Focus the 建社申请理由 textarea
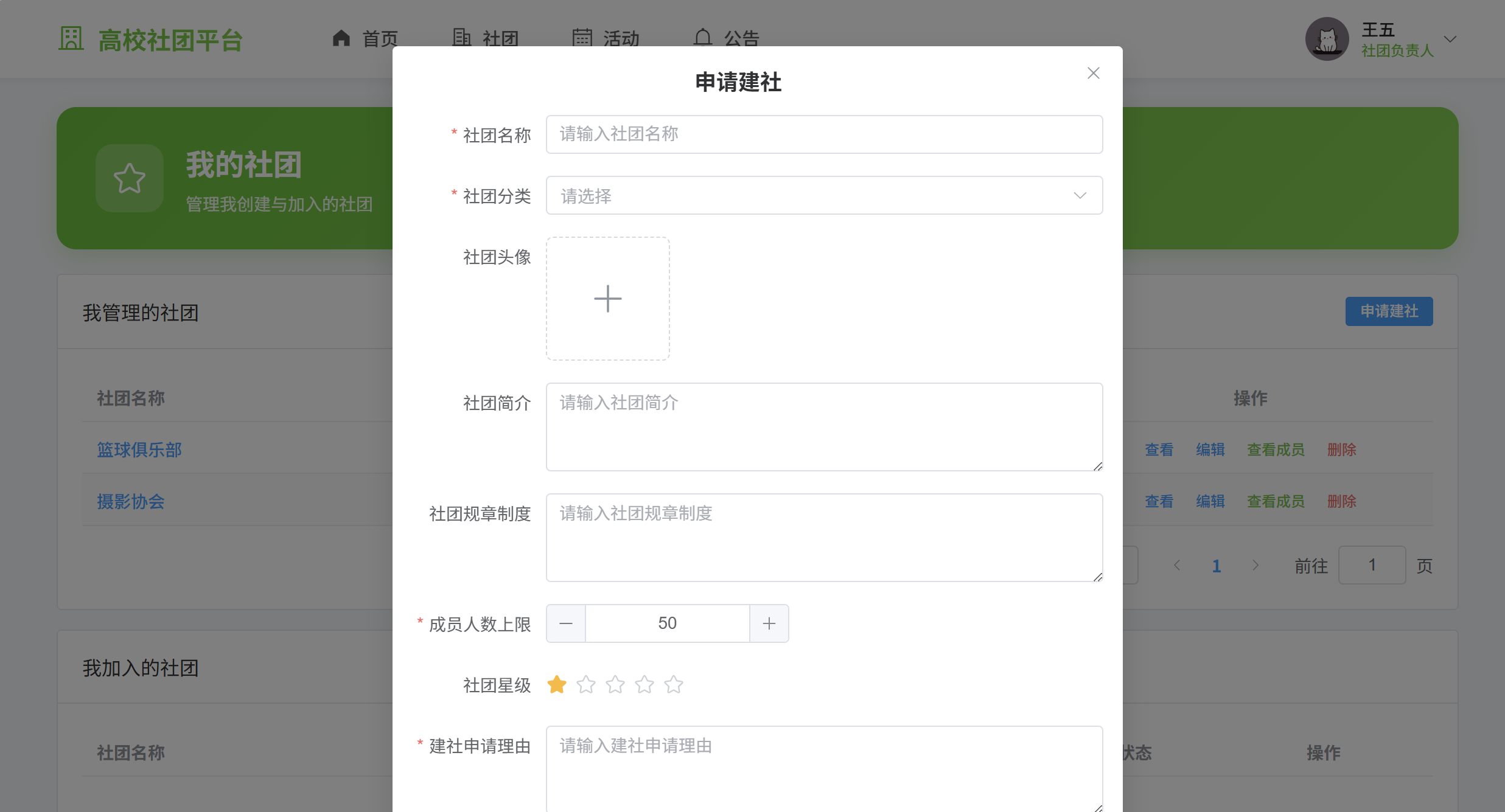 824,769
